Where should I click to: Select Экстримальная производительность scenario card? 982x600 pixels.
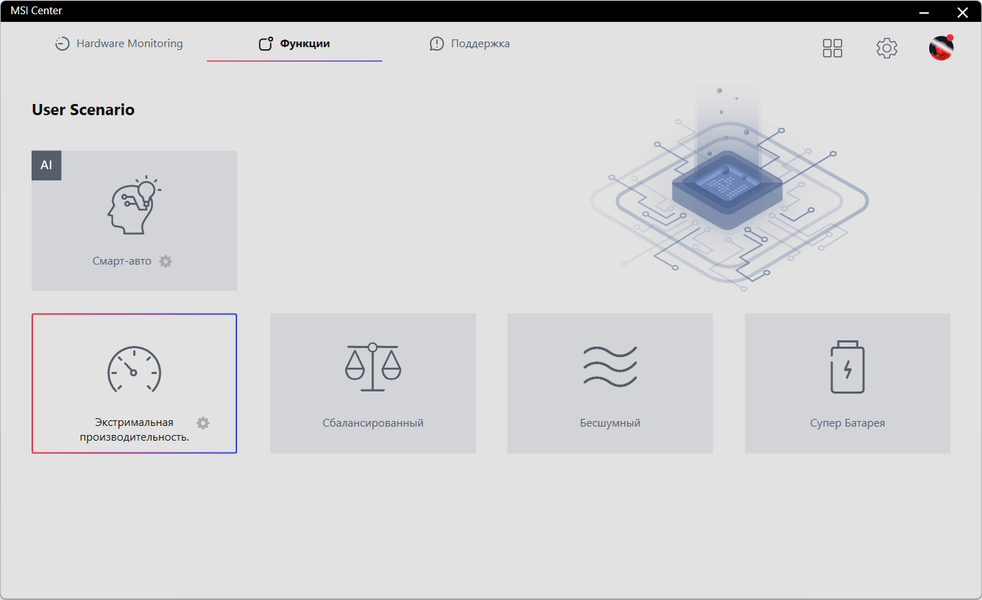[134, 383]
